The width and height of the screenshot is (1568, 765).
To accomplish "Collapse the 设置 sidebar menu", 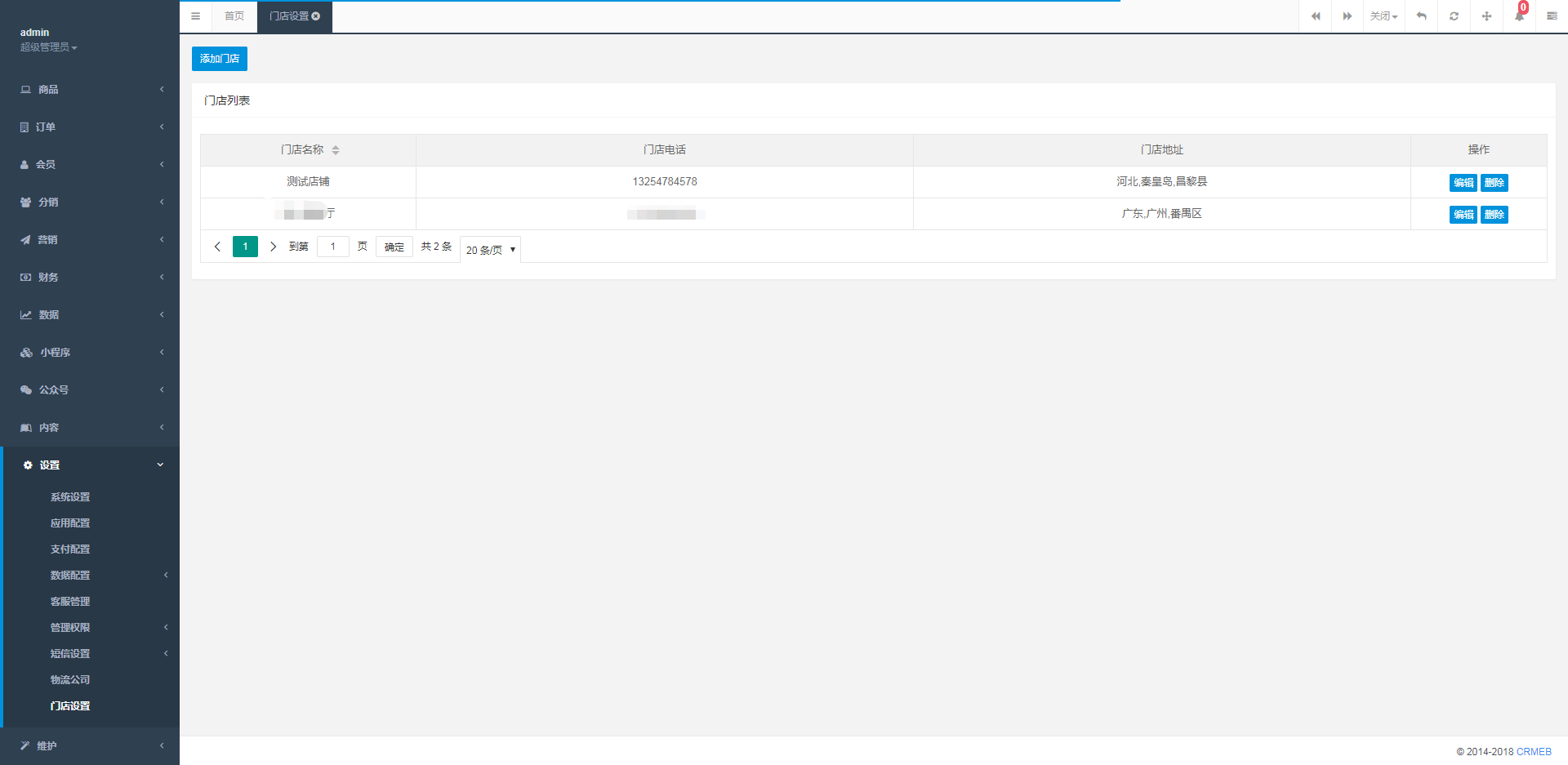I will (x=90, y=465).
